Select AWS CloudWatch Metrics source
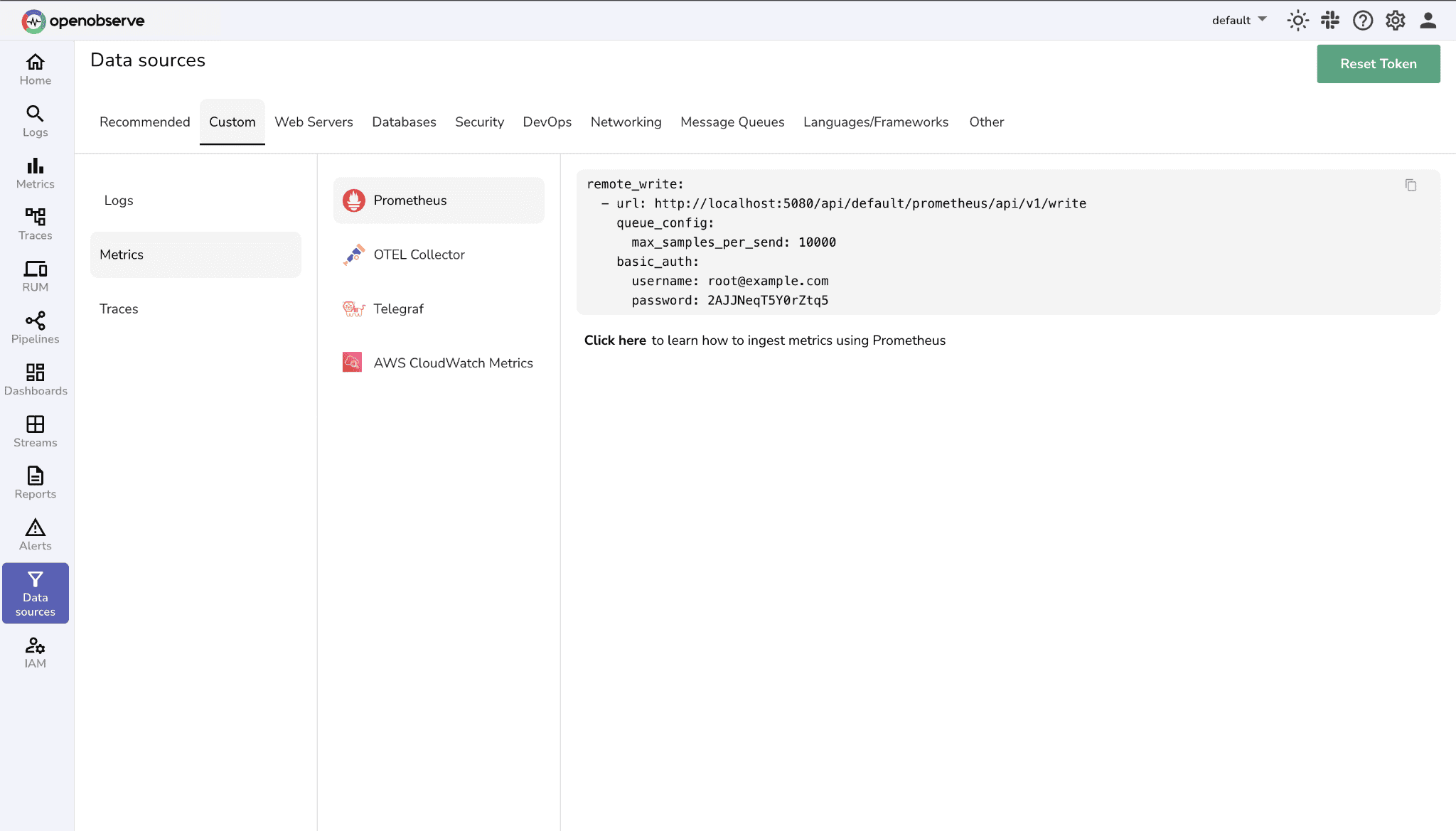The height and width of the screenshot is (831, 1456). (439, 363)
